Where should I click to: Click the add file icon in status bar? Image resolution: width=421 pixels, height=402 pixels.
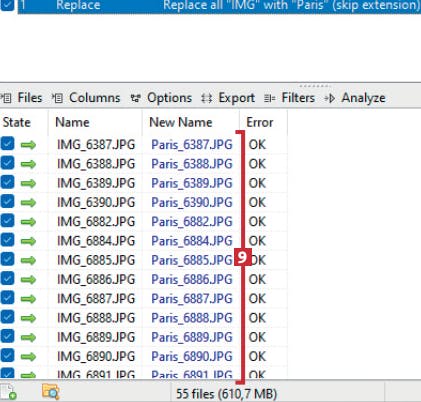point(8,392)
